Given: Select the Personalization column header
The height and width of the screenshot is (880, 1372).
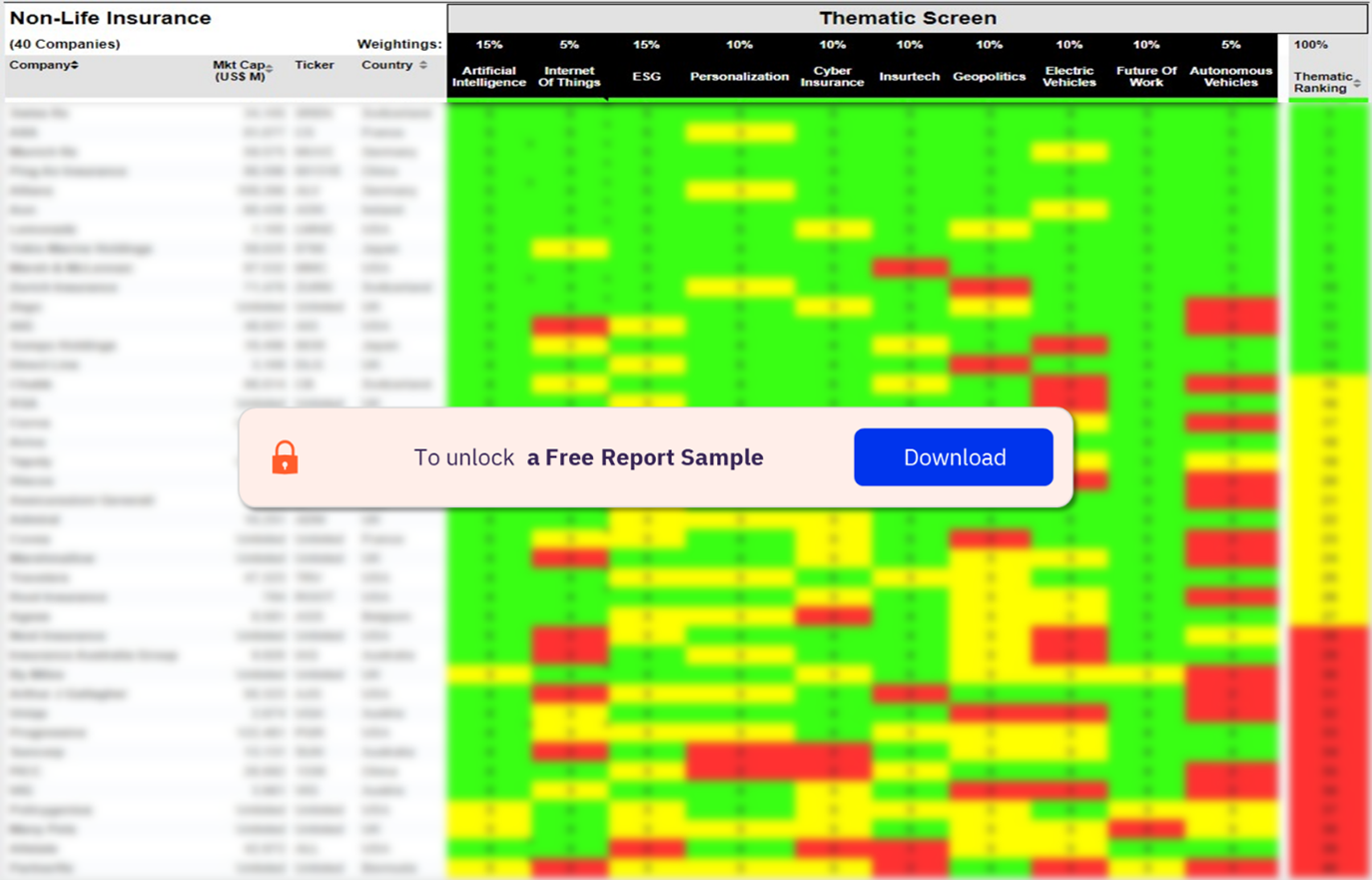Looking at the screenshot, I should [739, 77].
